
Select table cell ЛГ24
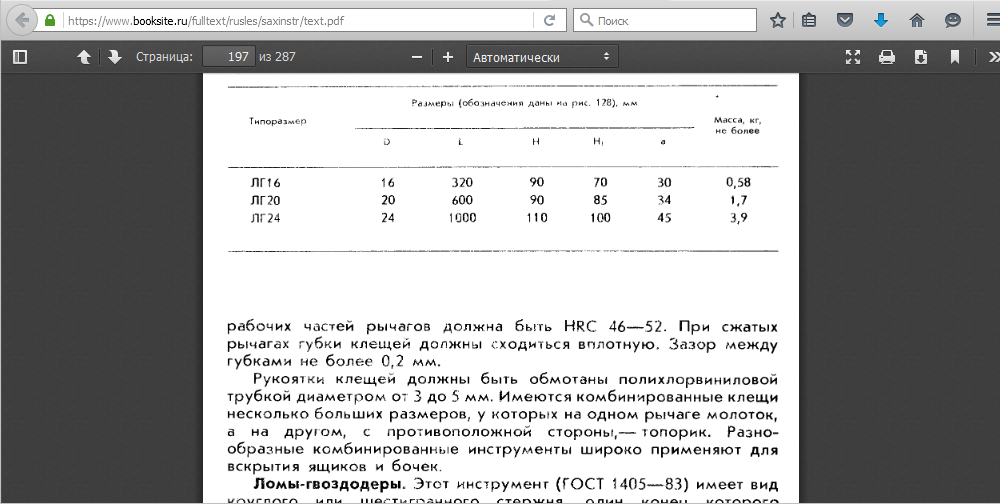click(265, 218)
